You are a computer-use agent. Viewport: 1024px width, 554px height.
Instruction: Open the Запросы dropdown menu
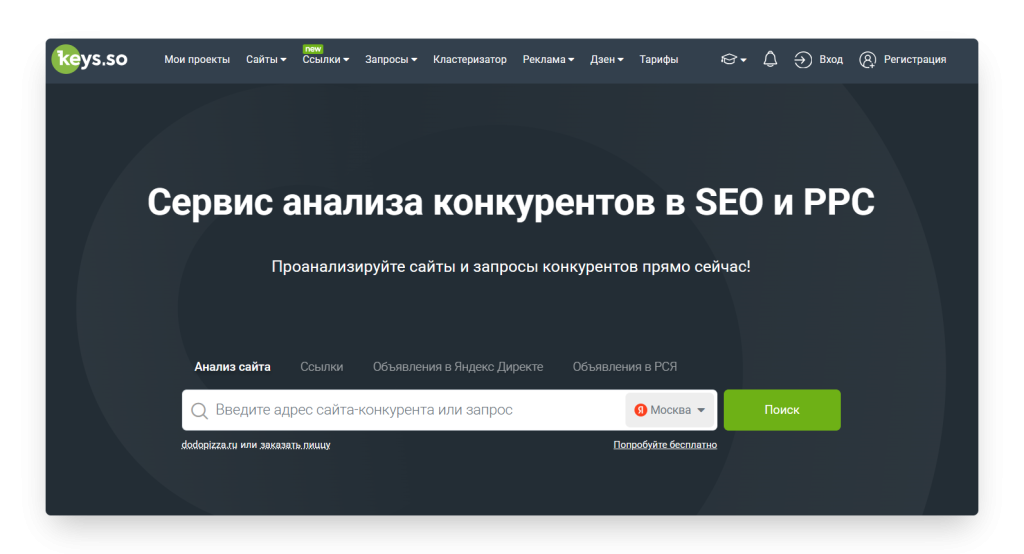point(391,60)
